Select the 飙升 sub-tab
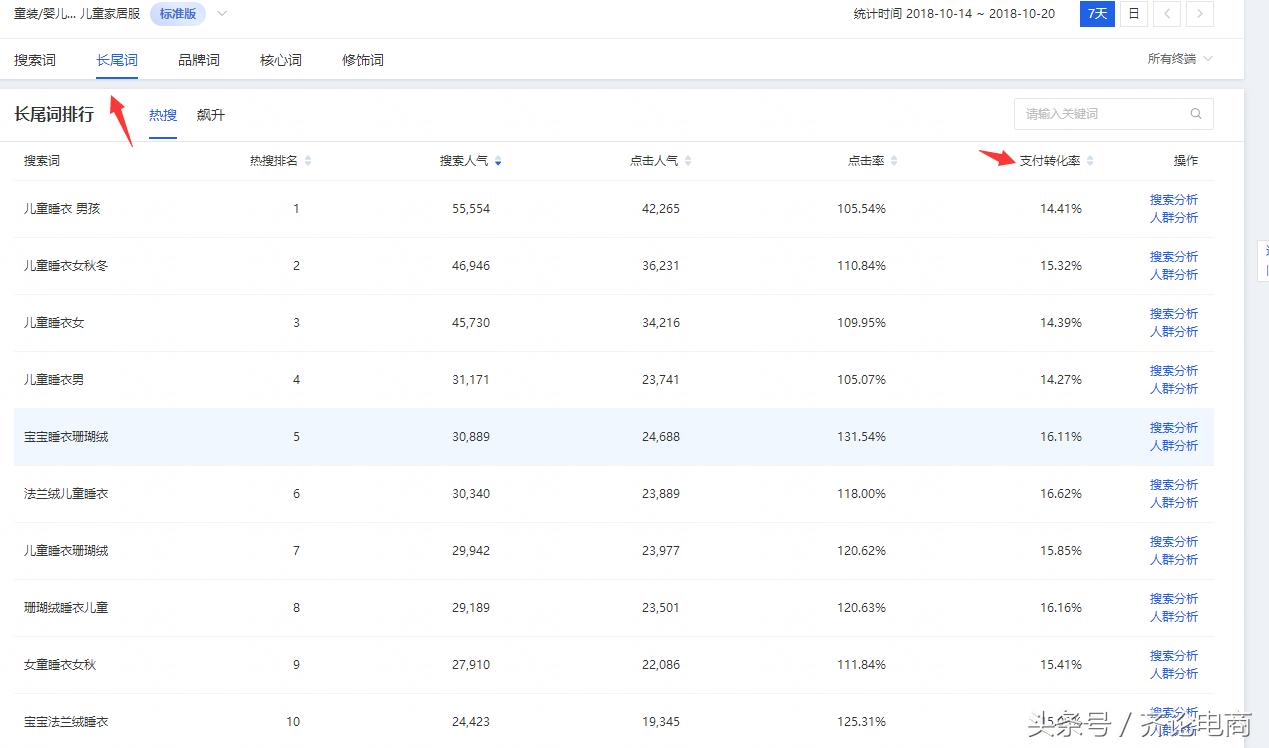The image size is (1269, 748). point(211,115)
